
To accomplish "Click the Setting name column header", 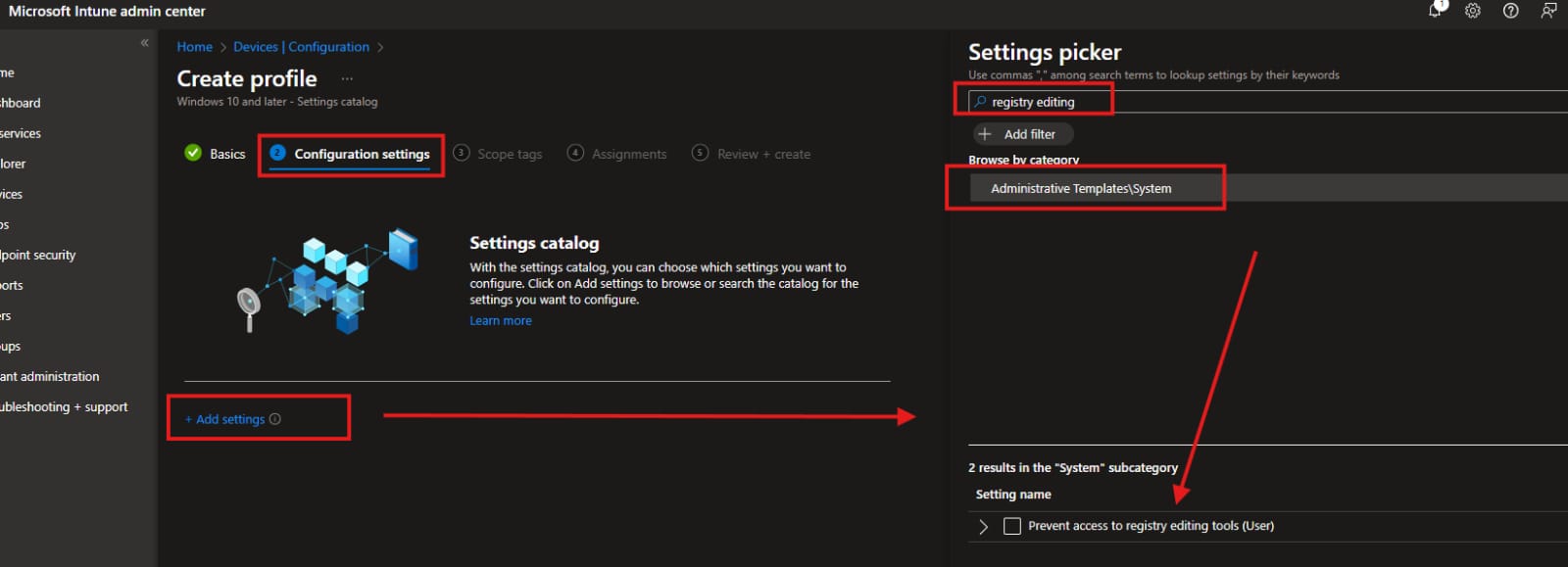I will tap(1013, 495).
